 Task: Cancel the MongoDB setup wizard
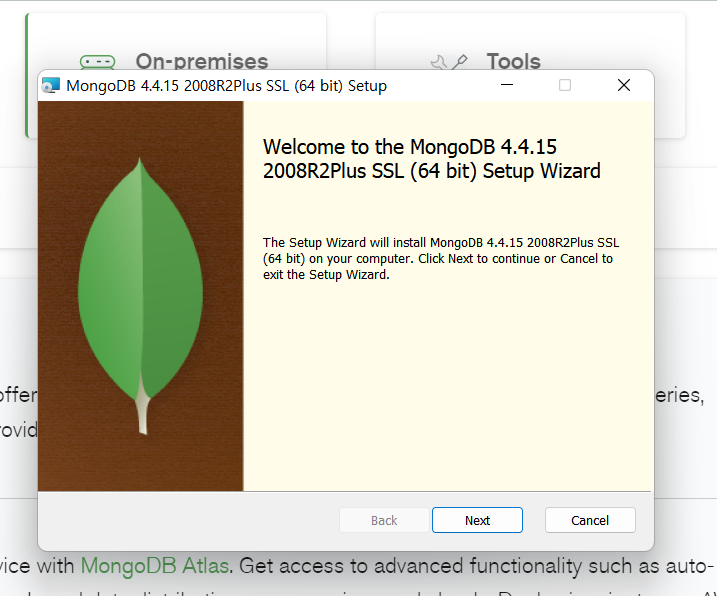click(x=590, y=520)
